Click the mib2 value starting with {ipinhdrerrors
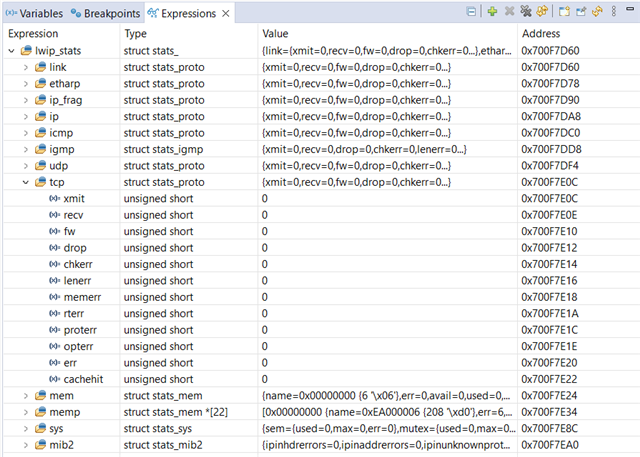Screen dimensions: 640x457 click(x=386, y=445)
